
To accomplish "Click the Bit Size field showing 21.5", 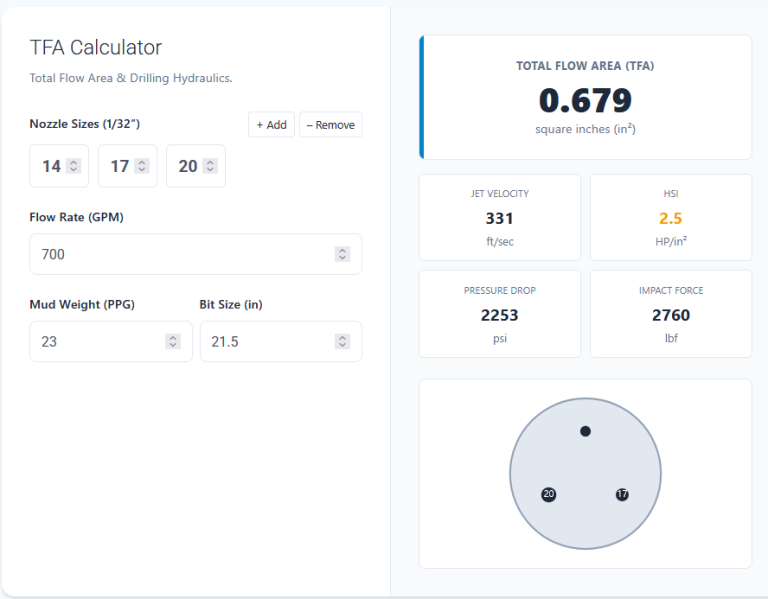I will pyautogui.click(x=268, y=341).
